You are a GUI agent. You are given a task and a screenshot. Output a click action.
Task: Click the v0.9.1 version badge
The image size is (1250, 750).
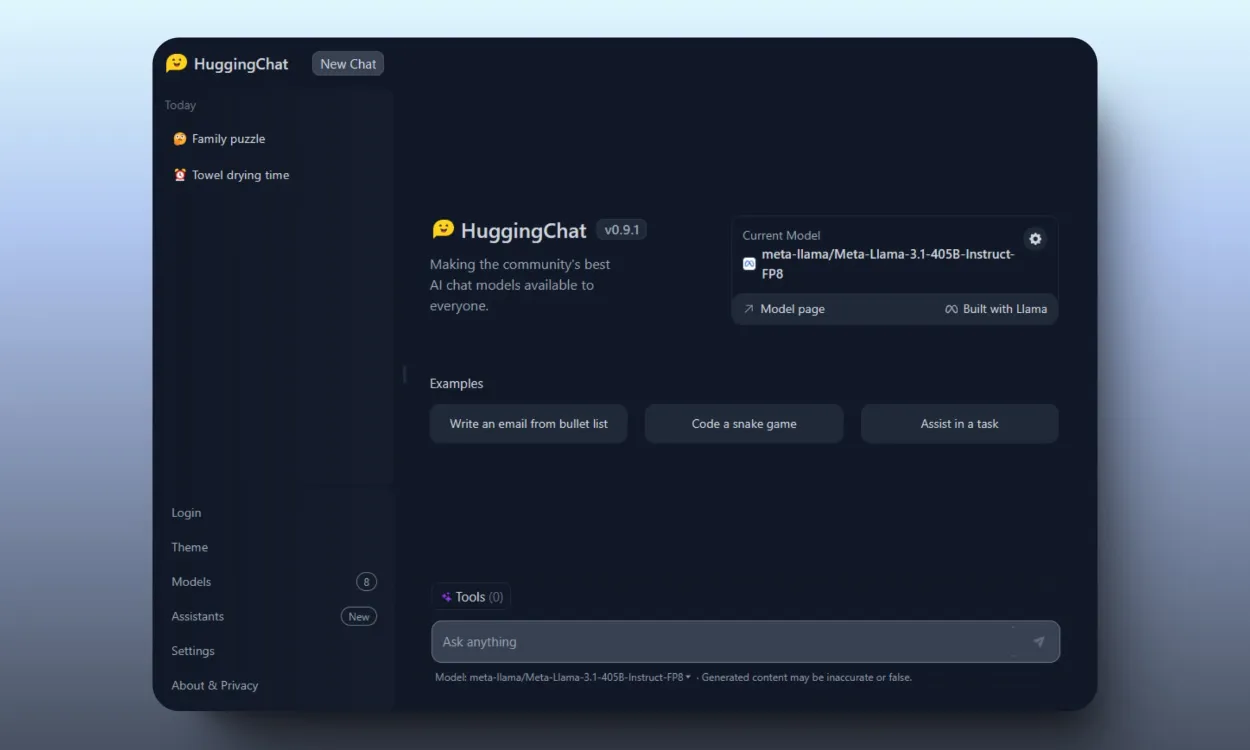click(x=621, y=230)
